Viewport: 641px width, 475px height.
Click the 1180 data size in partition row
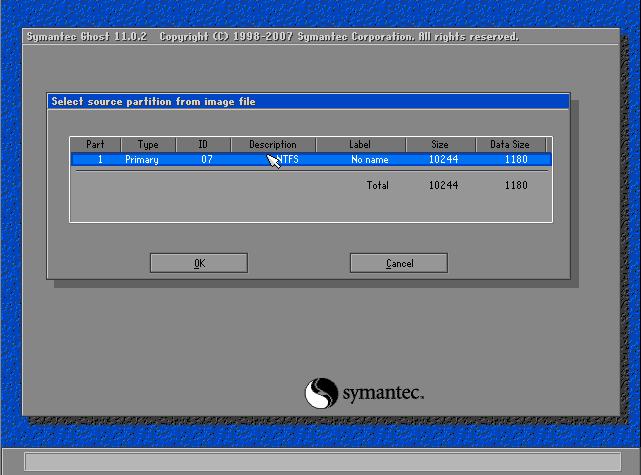pos(516,159)
